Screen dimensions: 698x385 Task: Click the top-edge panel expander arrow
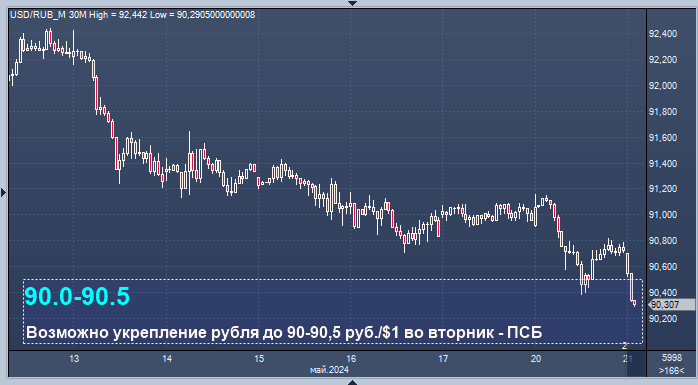coord(353,3)
